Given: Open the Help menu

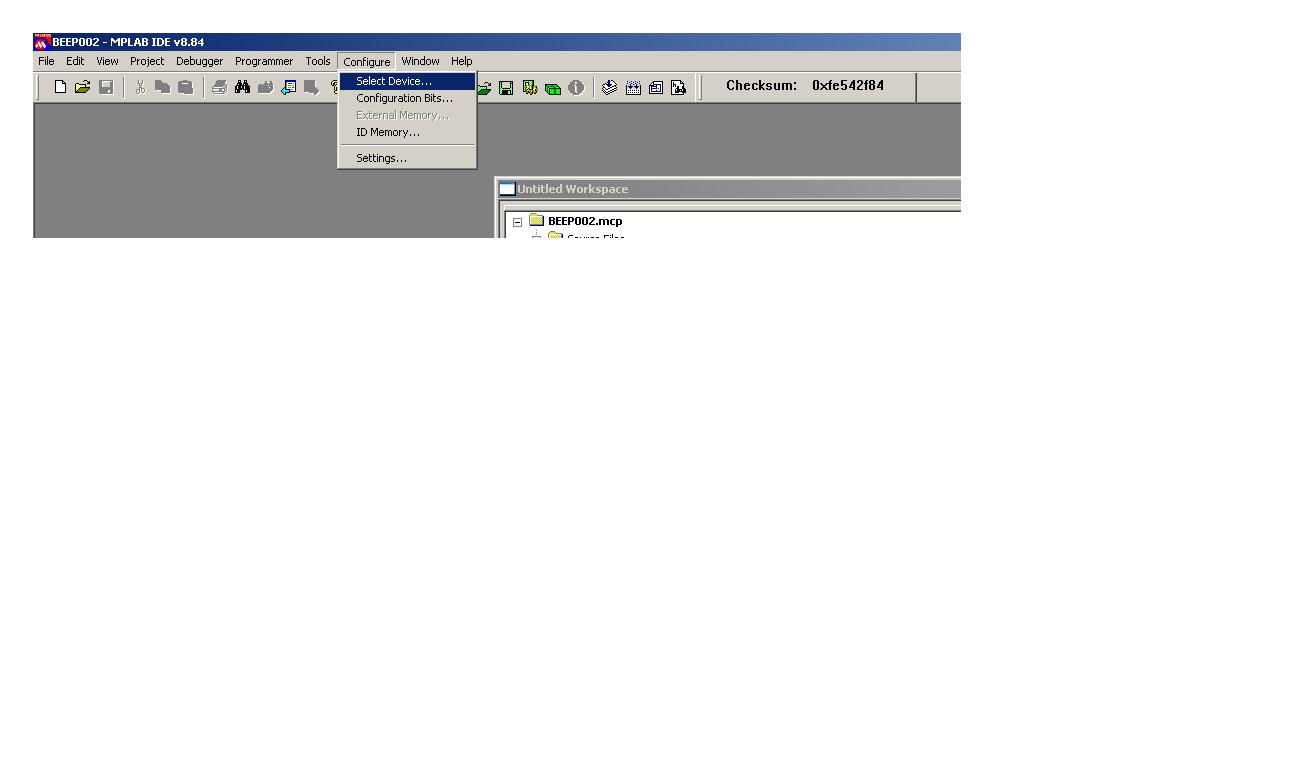Looking at the screenshot, I should [x=461, y=61].
